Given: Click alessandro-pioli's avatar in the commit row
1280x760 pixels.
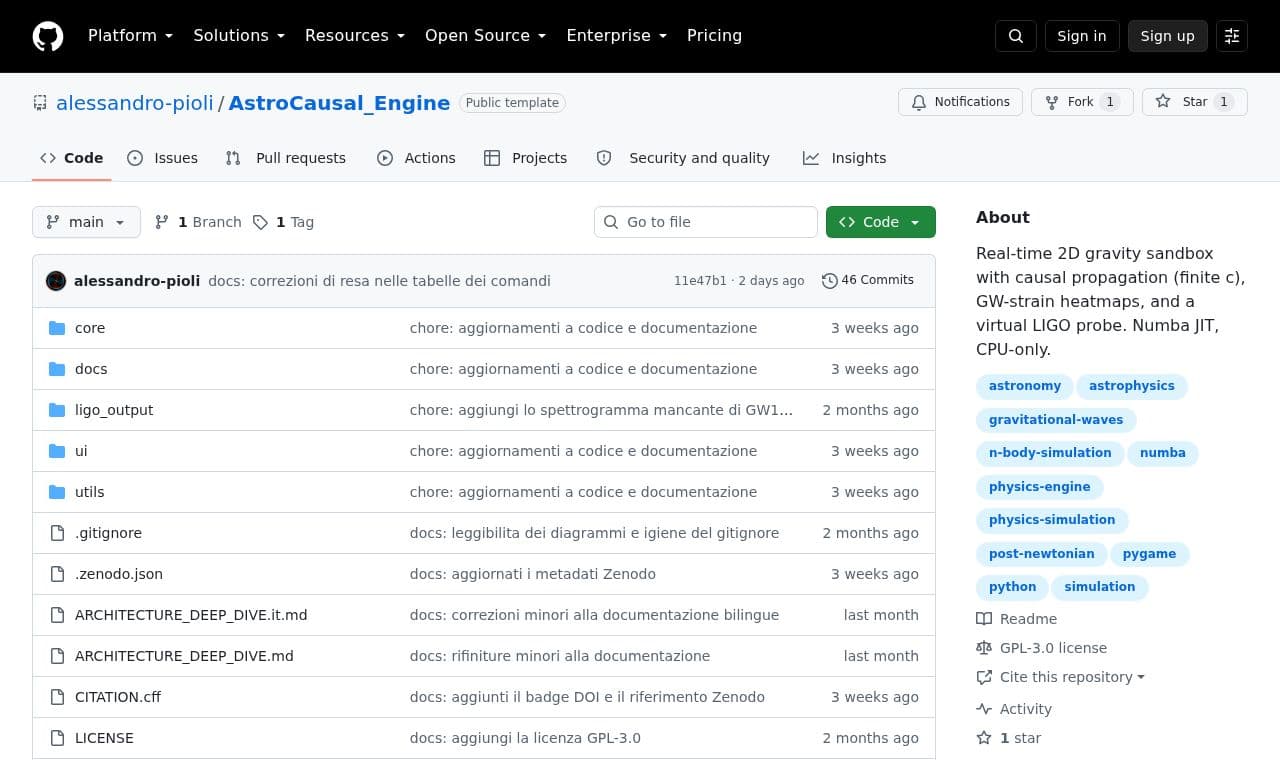Looking at the screenshot, I should coord(56,281).
